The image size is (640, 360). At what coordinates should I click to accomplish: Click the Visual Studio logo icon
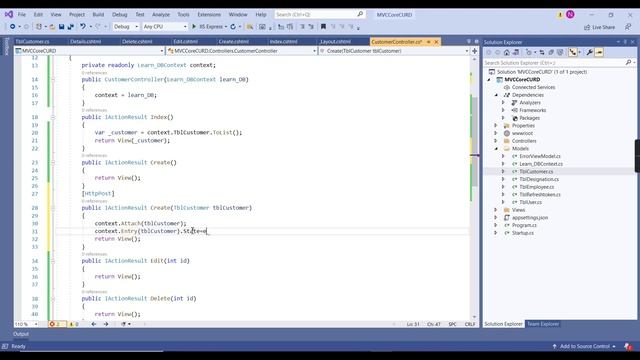click(9, 14)
